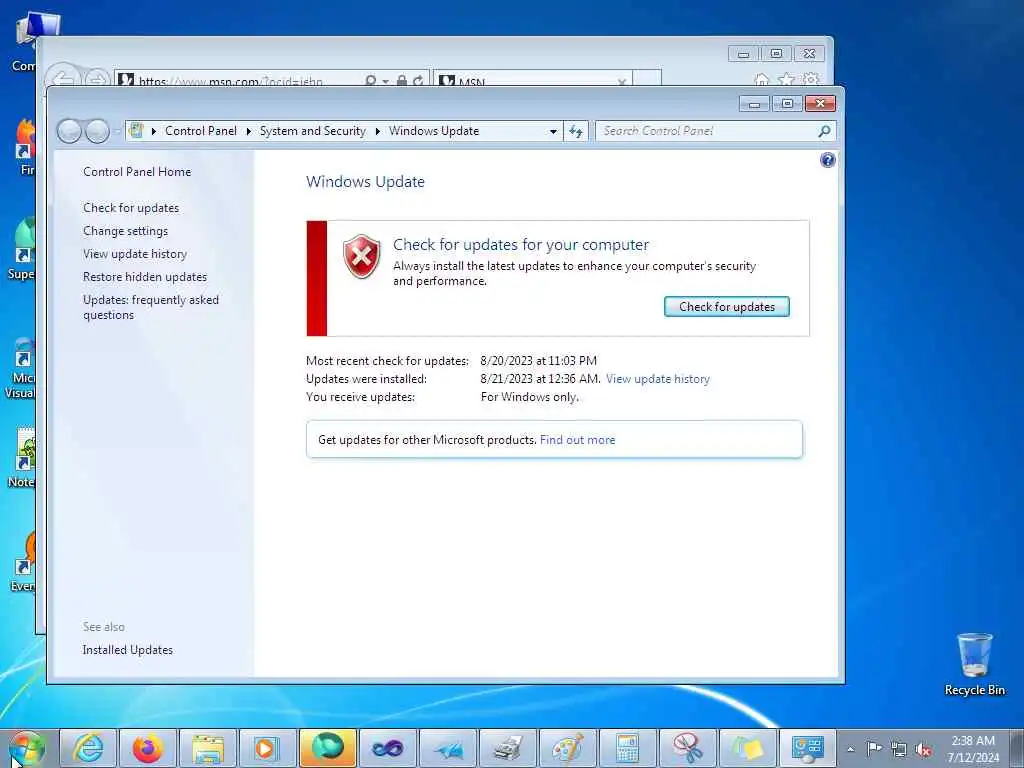1024x768 pixels.
Task: Click Internet Explorer refresh icon
Action: 419,81
